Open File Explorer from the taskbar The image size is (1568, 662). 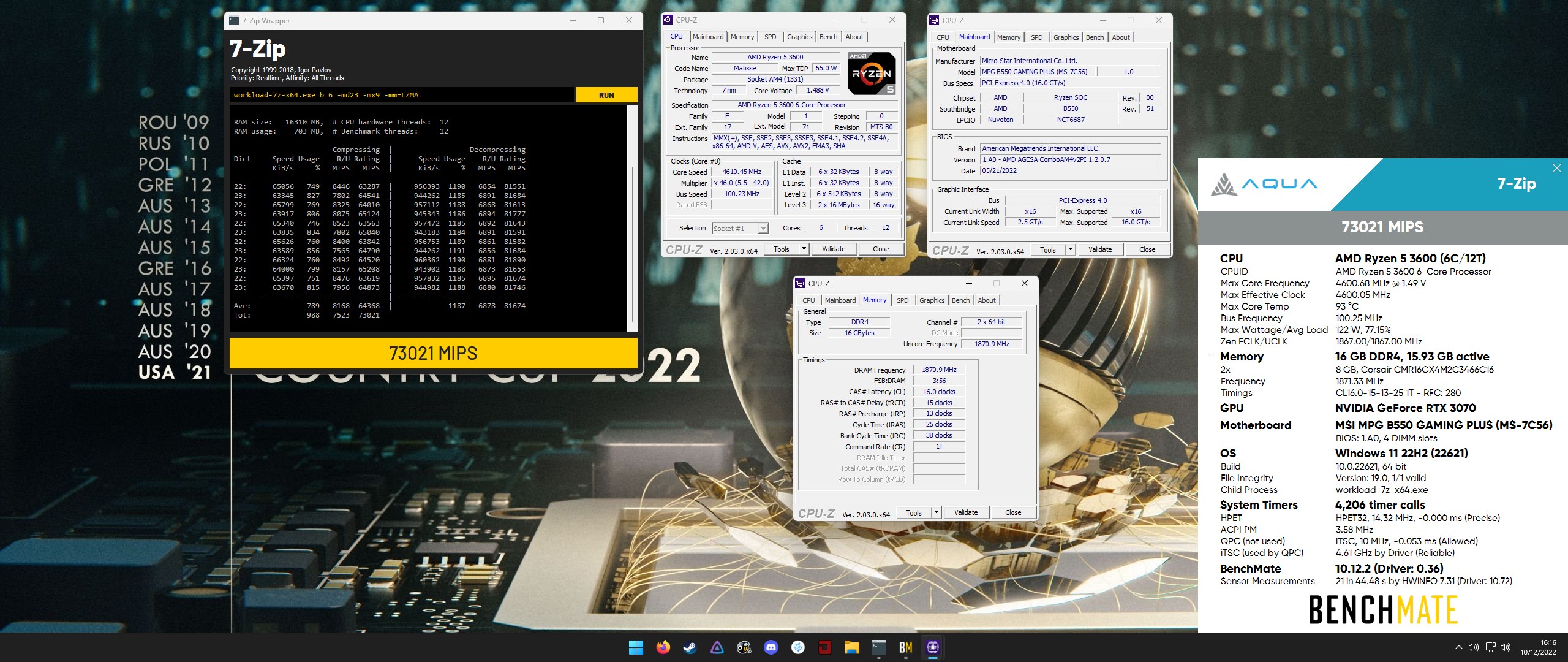pyautogui.click(x=851, y=647)
